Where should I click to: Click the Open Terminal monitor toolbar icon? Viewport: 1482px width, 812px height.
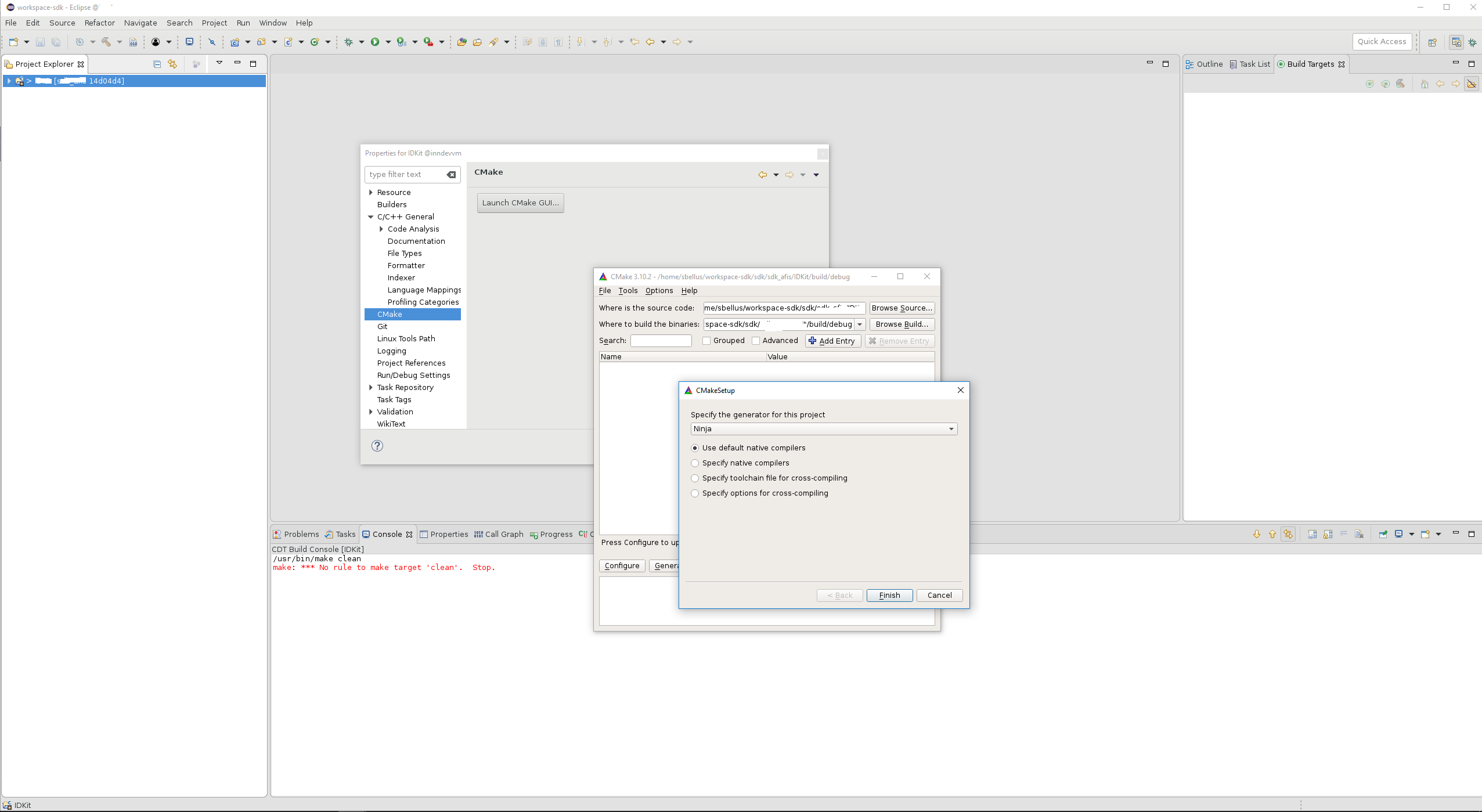coord(189,42)
